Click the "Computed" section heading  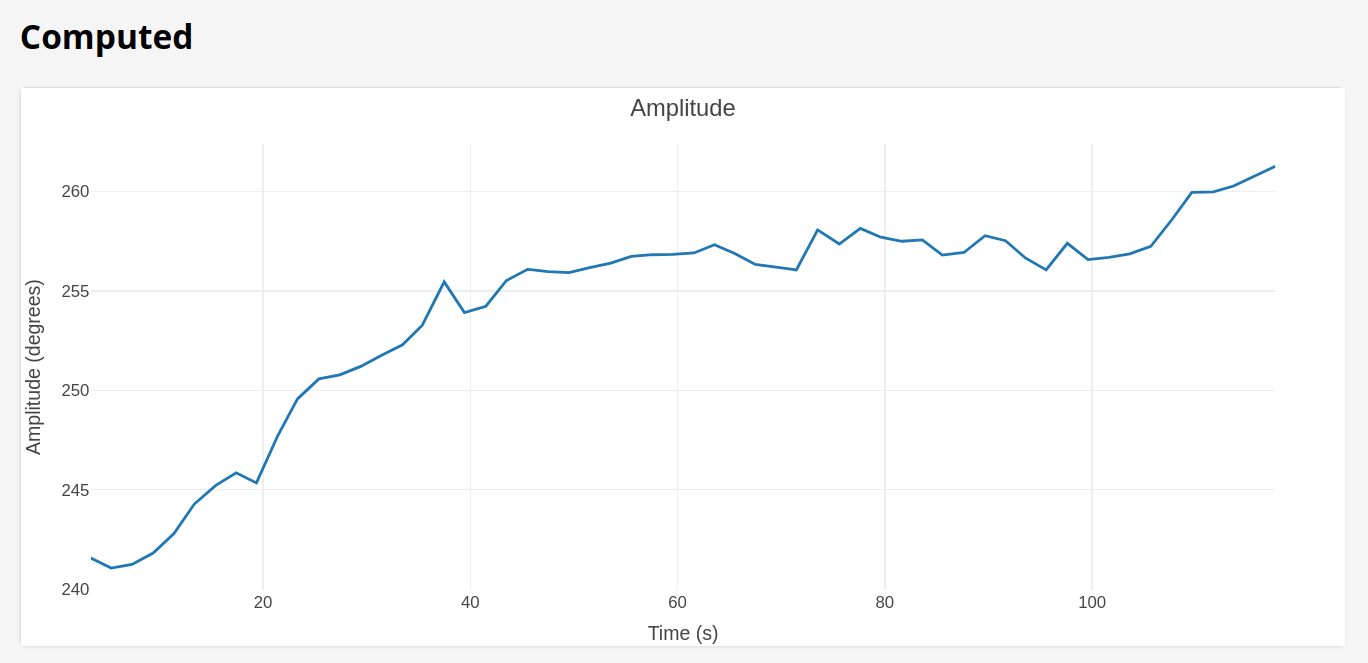point(106,37)
